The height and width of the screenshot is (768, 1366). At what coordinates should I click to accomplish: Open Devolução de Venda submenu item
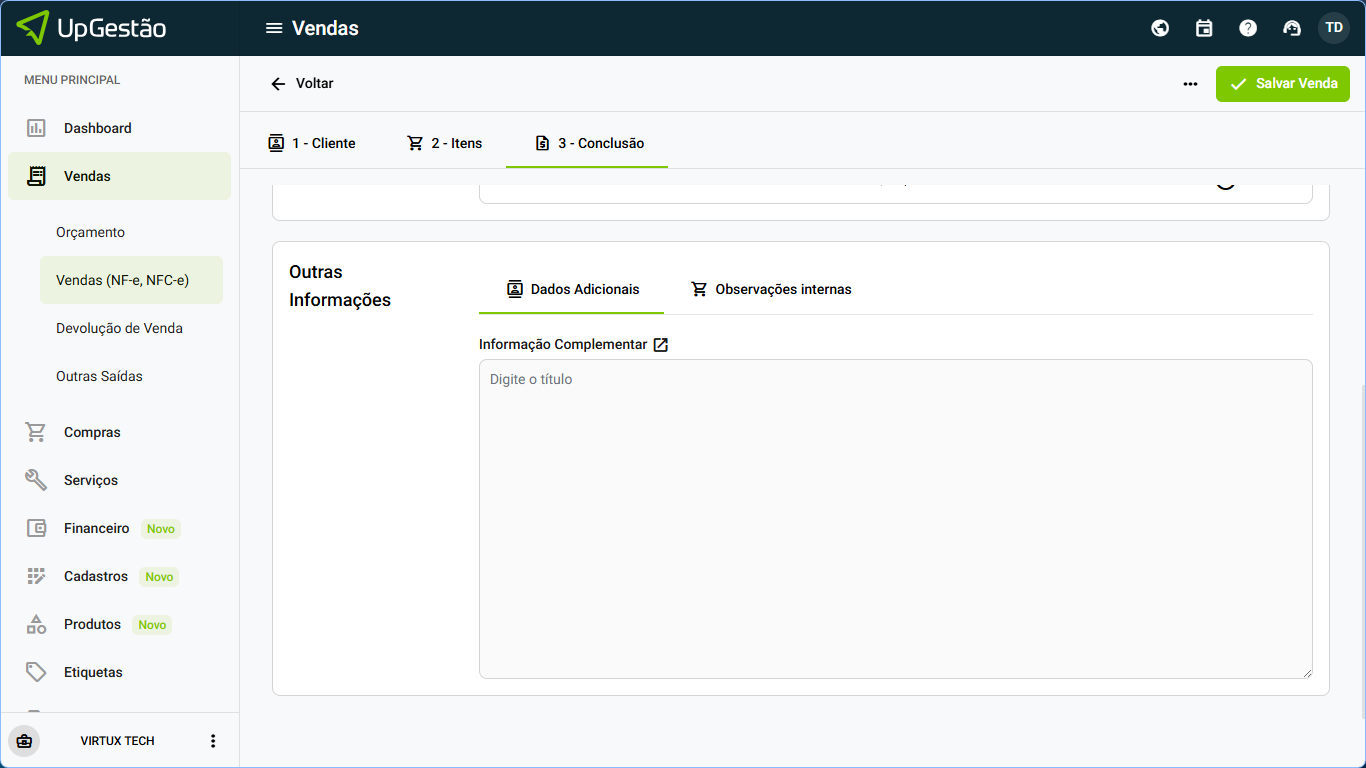tap(119, 328)
